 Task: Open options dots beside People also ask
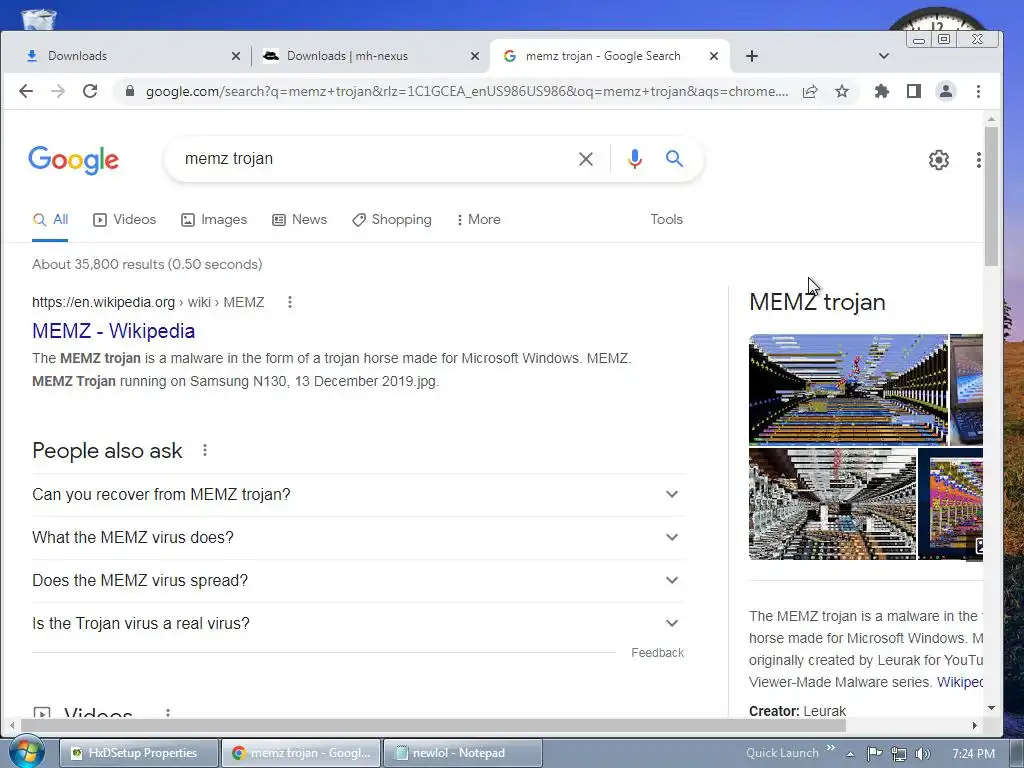coord(205,450)
